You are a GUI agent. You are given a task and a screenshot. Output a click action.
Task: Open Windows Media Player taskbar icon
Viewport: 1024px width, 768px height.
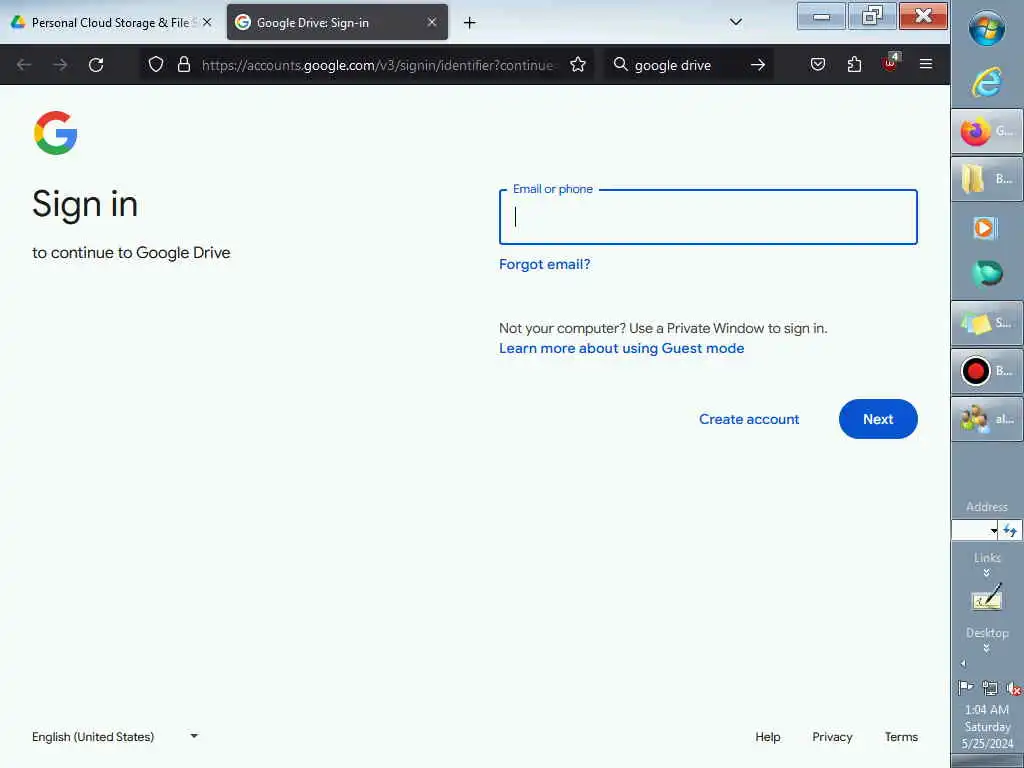(x=985, y=227)
